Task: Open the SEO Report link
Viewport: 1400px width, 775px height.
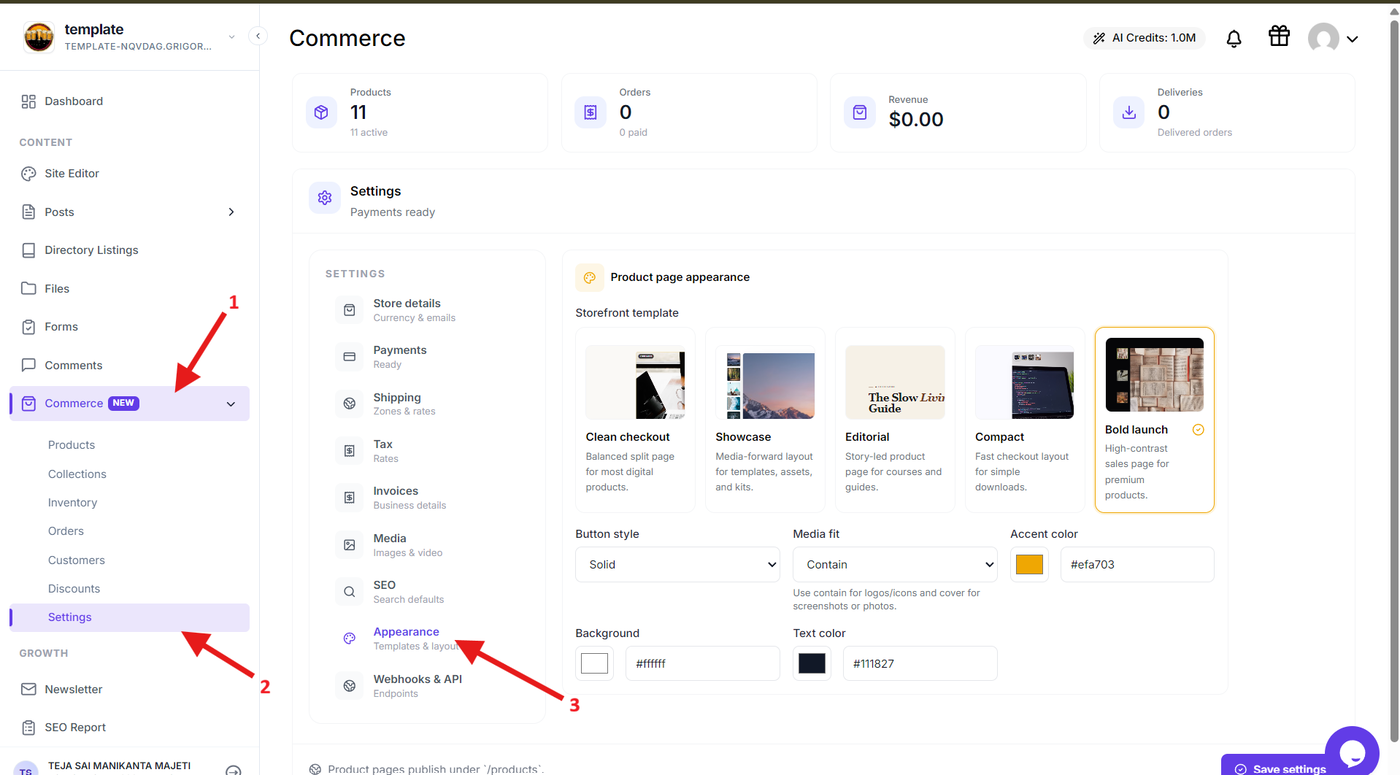Action: pos(75,727)
